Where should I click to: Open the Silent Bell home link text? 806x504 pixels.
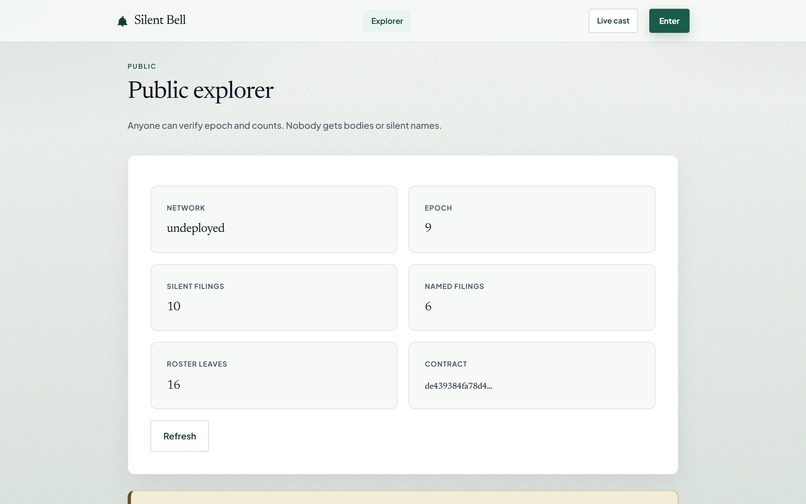coord(160,20)
